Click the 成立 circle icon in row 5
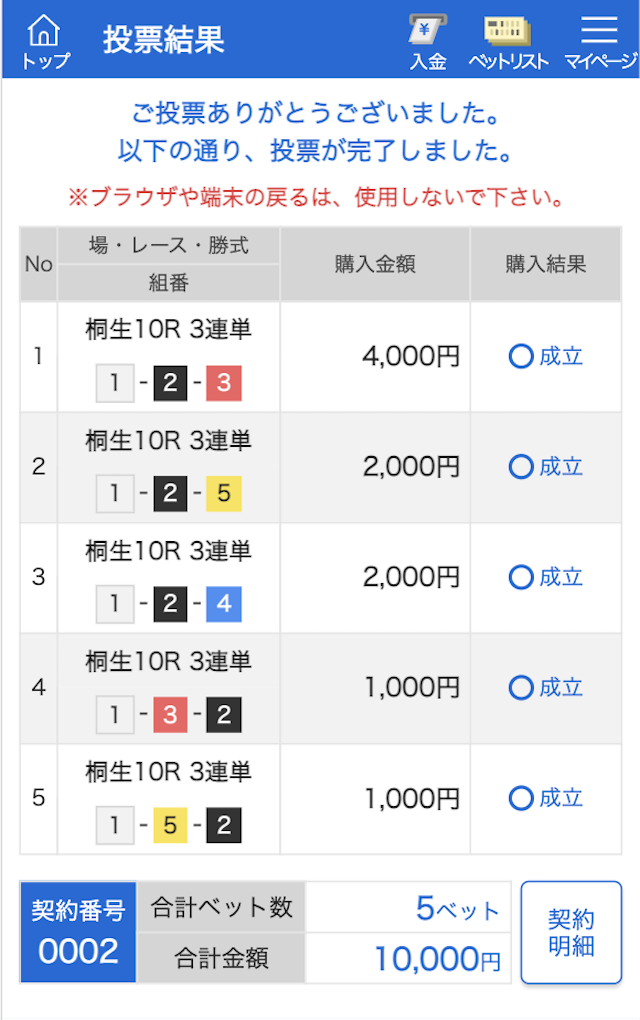 coord(521,798)
